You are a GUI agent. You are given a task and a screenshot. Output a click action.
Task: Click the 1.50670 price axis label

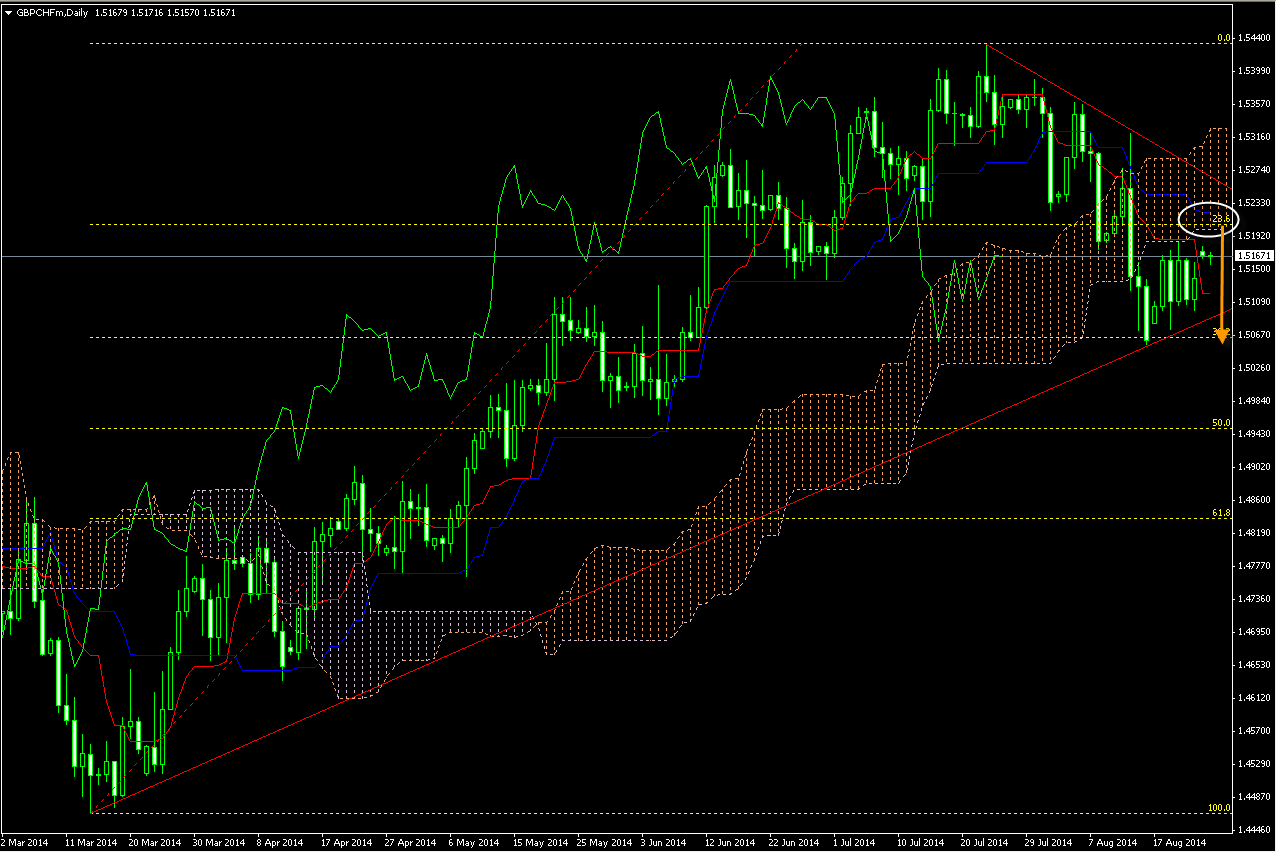point(1254,335)
